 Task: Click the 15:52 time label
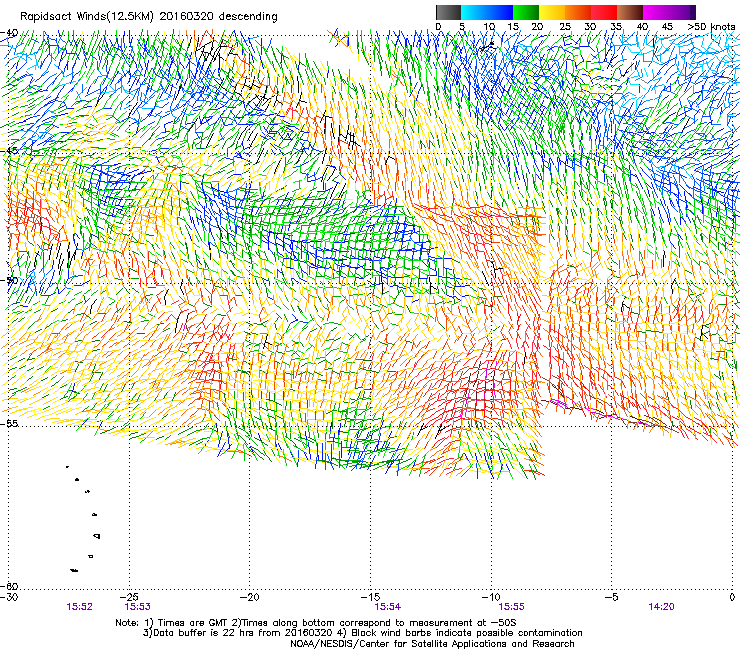pyautogui.click(x=79, y=607)
